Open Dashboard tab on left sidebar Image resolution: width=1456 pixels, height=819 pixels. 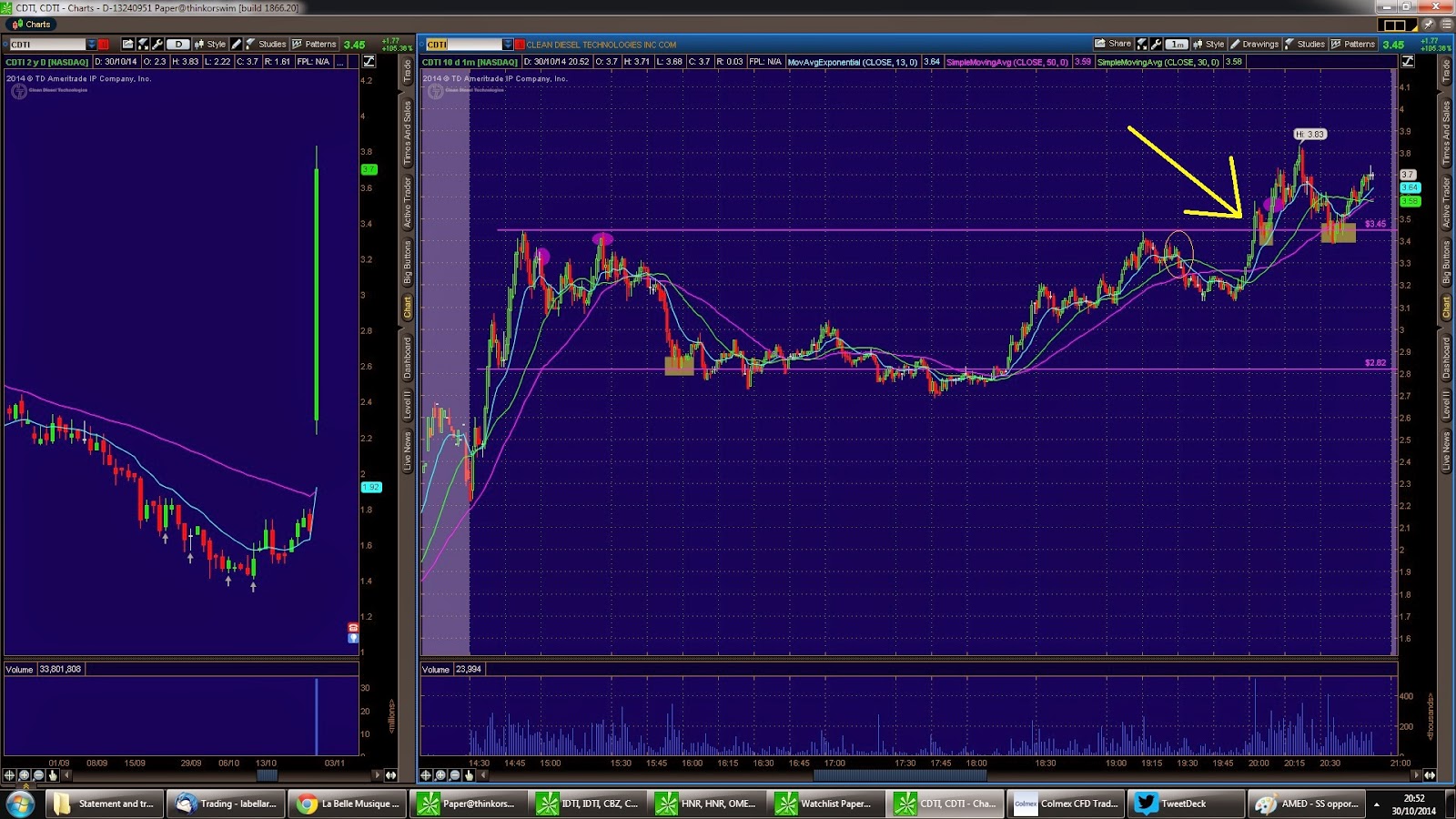click(x=408, y=358)
